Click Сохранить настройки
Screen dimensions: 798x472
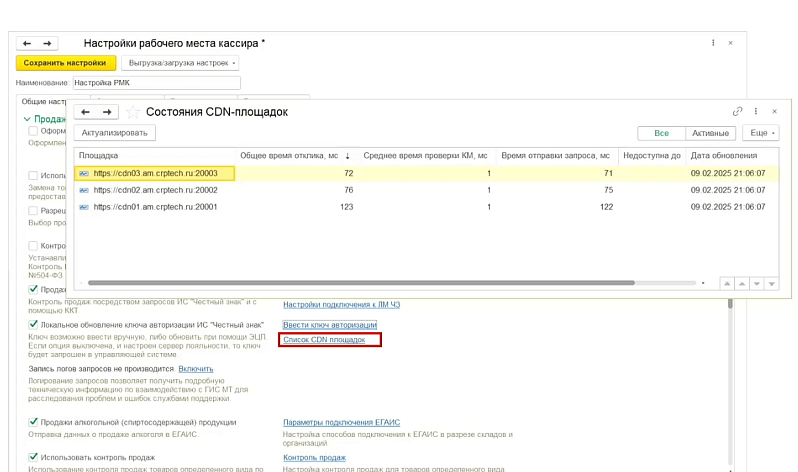click(66, 63)
